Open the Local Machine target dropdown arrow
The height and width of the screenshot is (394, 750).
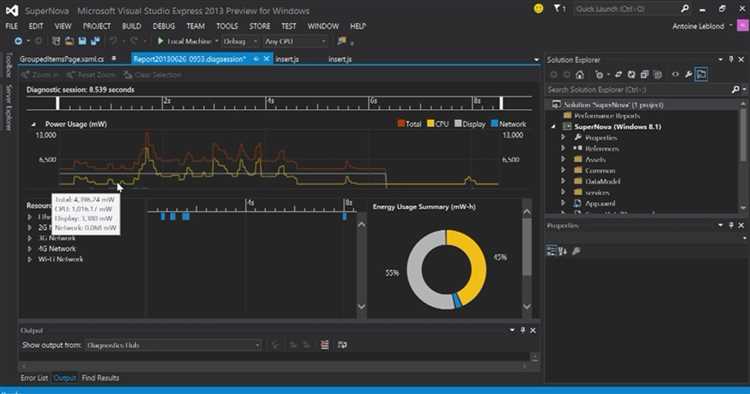(216, 42)
